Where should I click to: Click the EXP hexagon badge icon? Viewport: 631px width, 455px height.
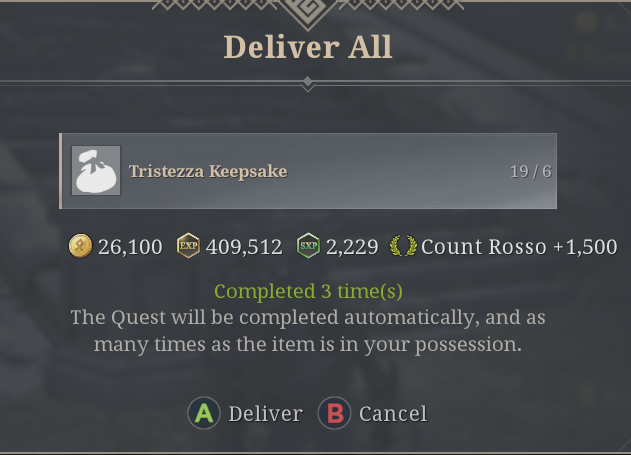(188, 246)
